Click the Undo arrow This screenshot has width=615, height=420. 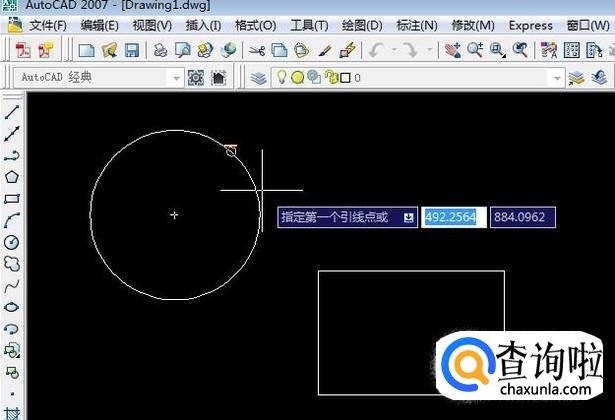click(377, 50)
